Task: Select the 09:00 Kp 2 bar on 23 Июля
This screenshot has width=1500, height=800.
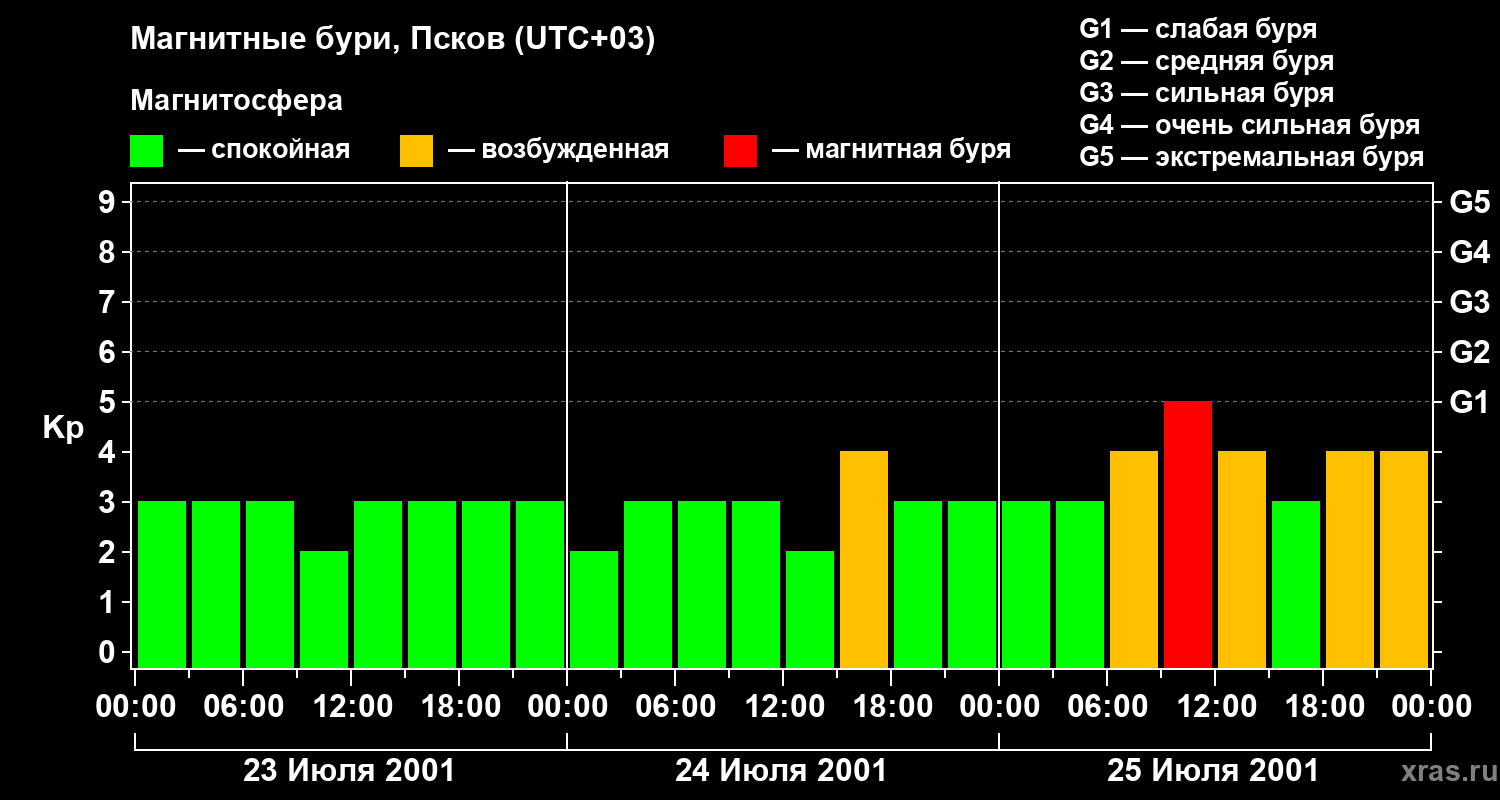Action: point(324,609)
